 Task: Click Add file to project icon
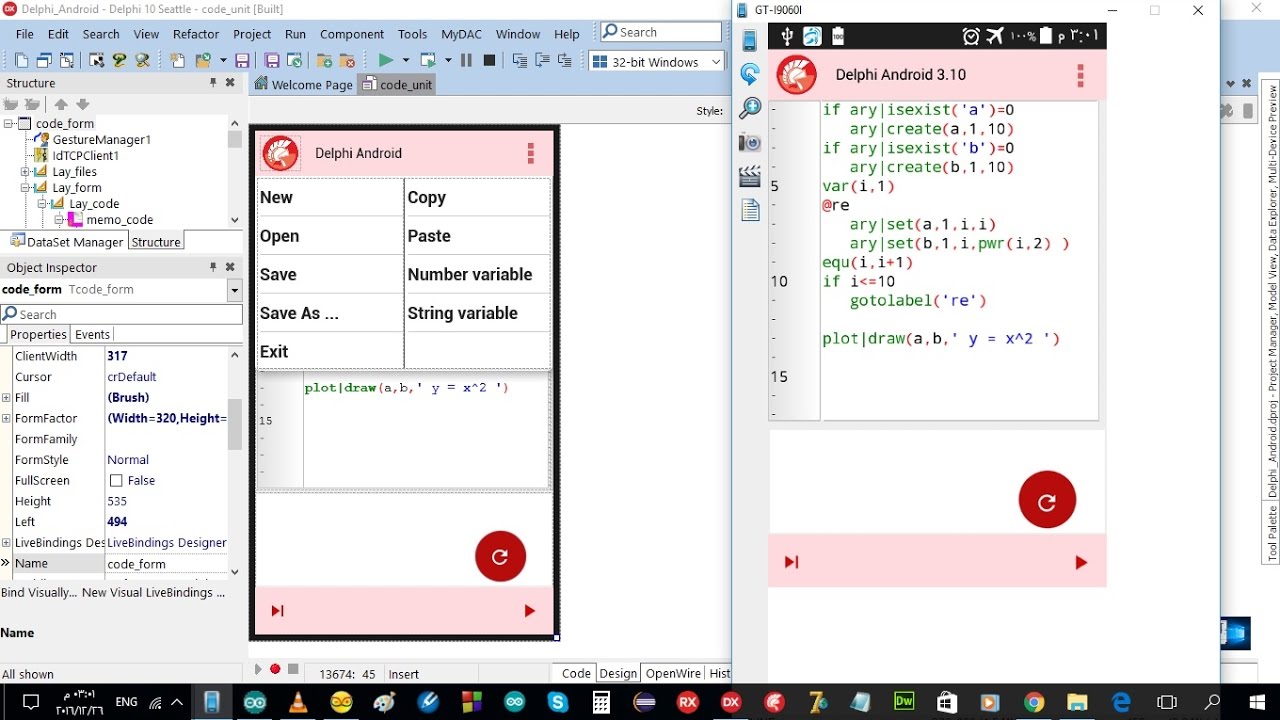point(325,61)
